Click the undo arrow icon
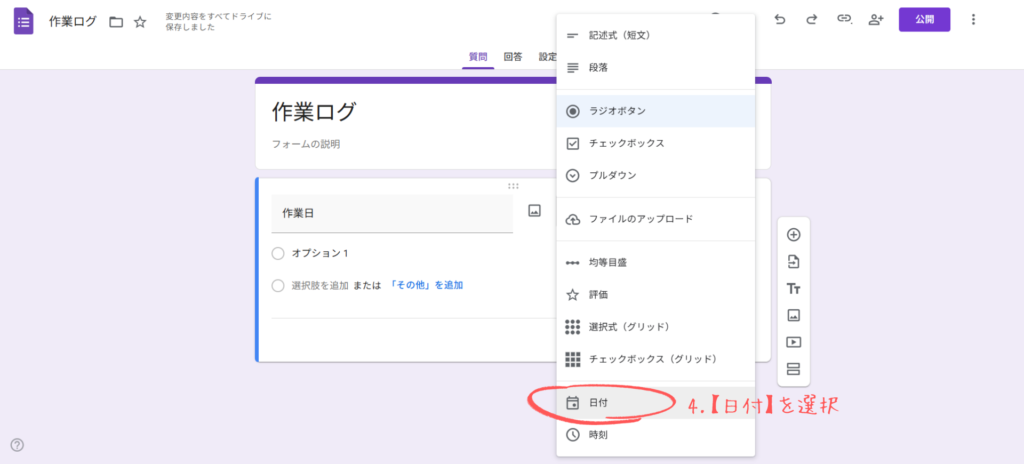The width and height of the screenshot is (1024, 464). 779,20
